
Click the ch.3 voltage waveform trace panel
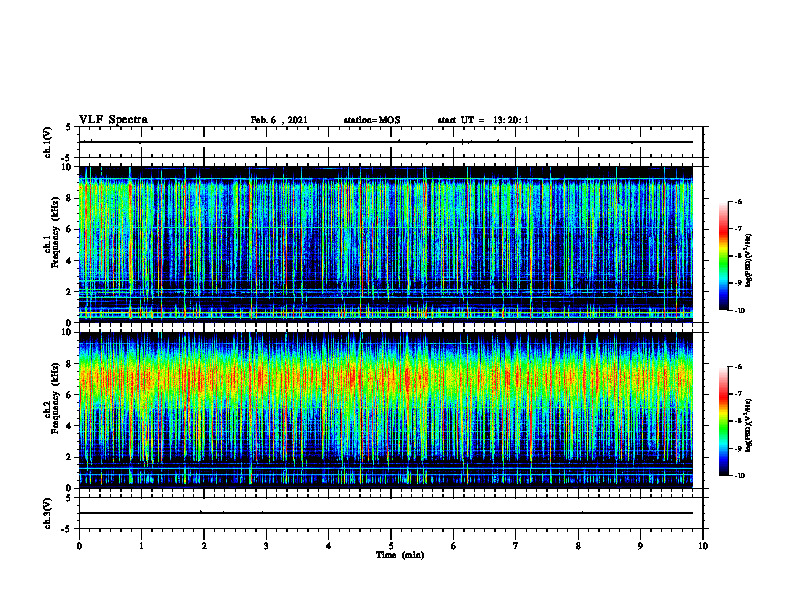point(391,514)
